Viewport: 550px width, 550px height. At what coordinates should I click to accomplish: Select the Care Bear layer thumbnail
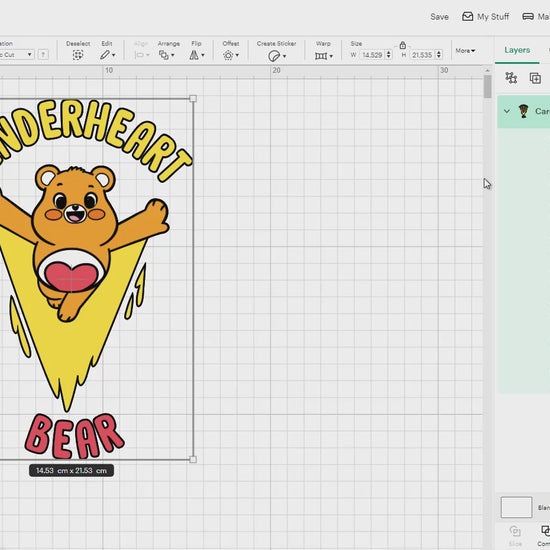point(523,111)
